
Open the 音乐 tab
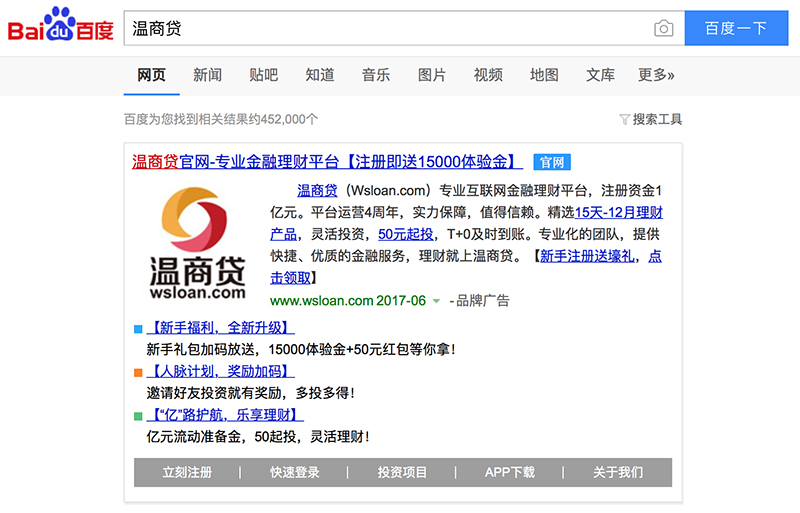(x=376, y=75)
